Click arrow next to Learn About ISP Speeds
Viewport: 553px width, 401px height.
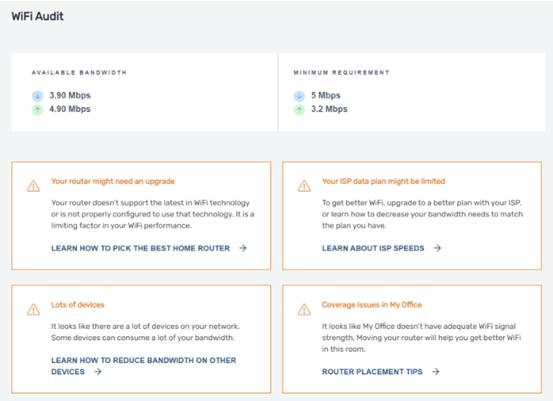click(x=437, y=248)
